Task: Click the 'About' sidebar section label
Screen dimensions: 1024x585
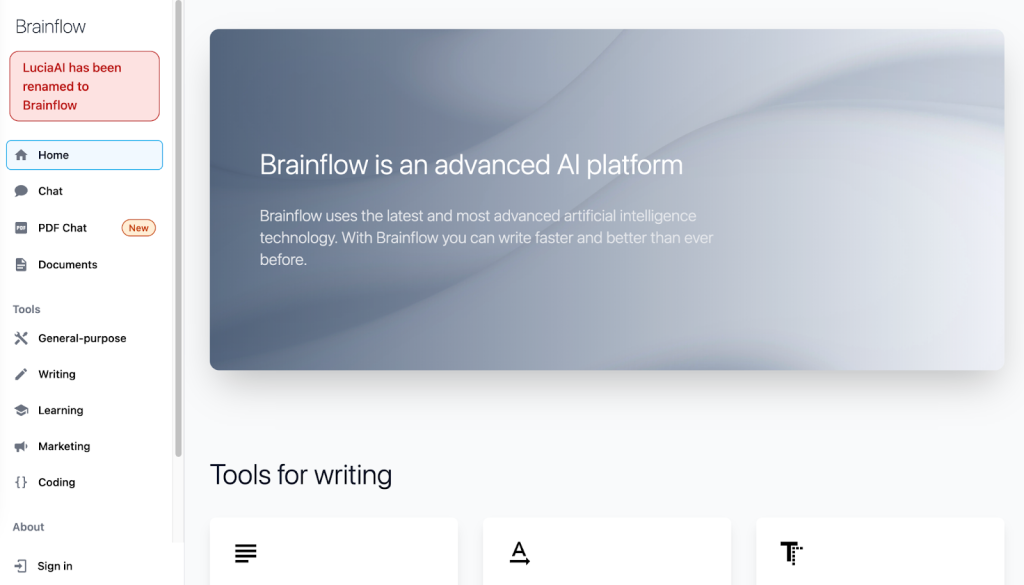Action: coord(28,527)
